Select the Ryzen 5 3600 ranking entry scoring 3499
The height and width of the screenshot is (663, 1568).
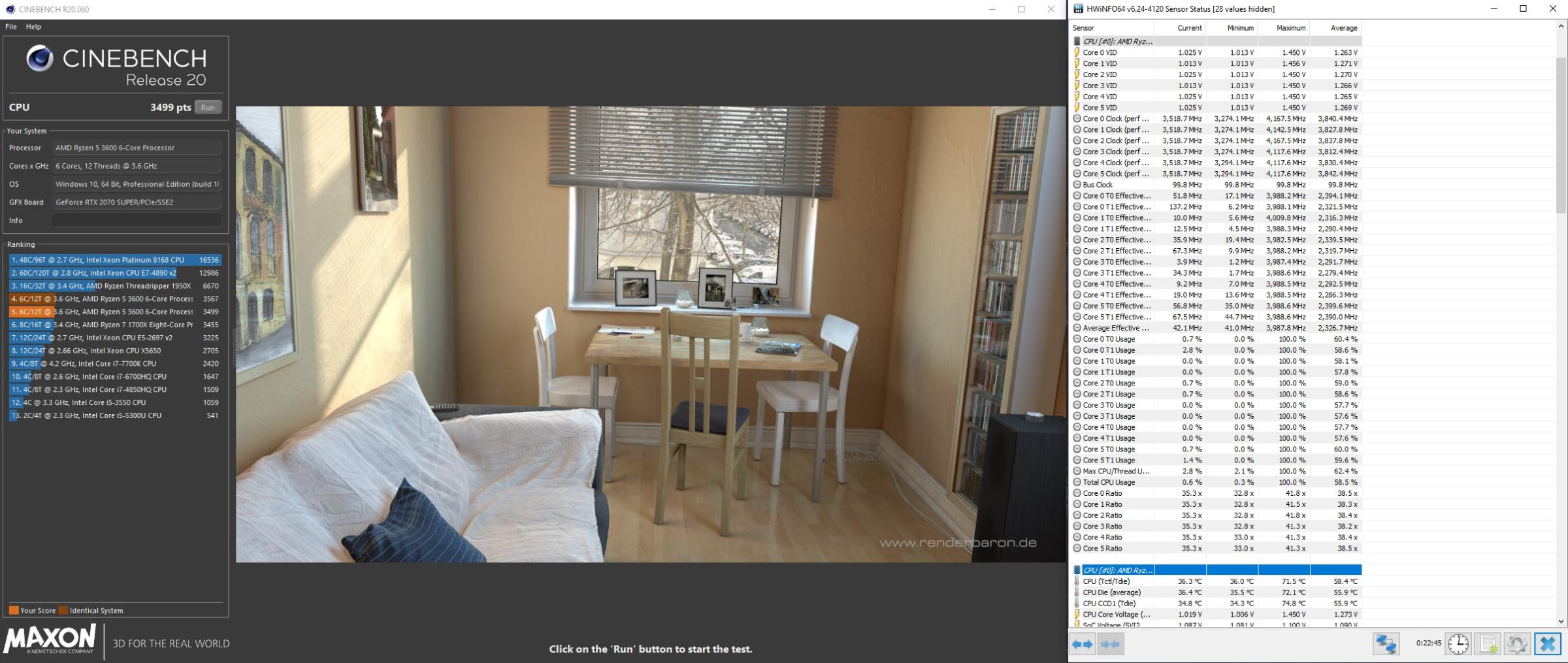coord(115,312)
